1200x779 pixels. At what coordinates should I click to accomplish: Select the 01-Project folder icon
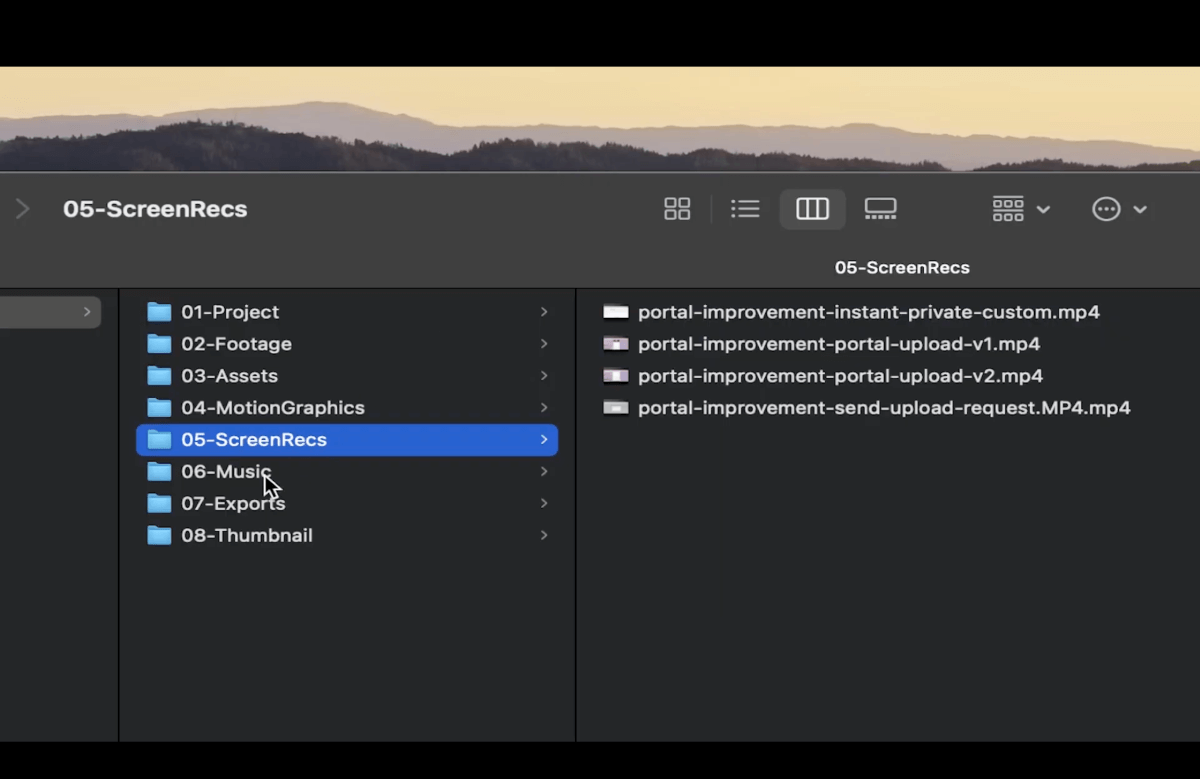pyautogui.click(x=159, y=312)
